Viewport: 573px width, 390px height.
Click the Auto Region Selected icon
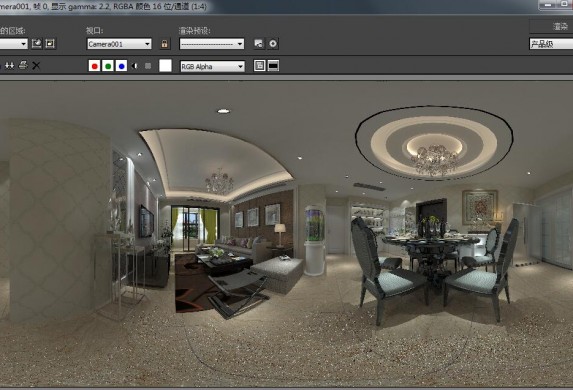(50, 44)
